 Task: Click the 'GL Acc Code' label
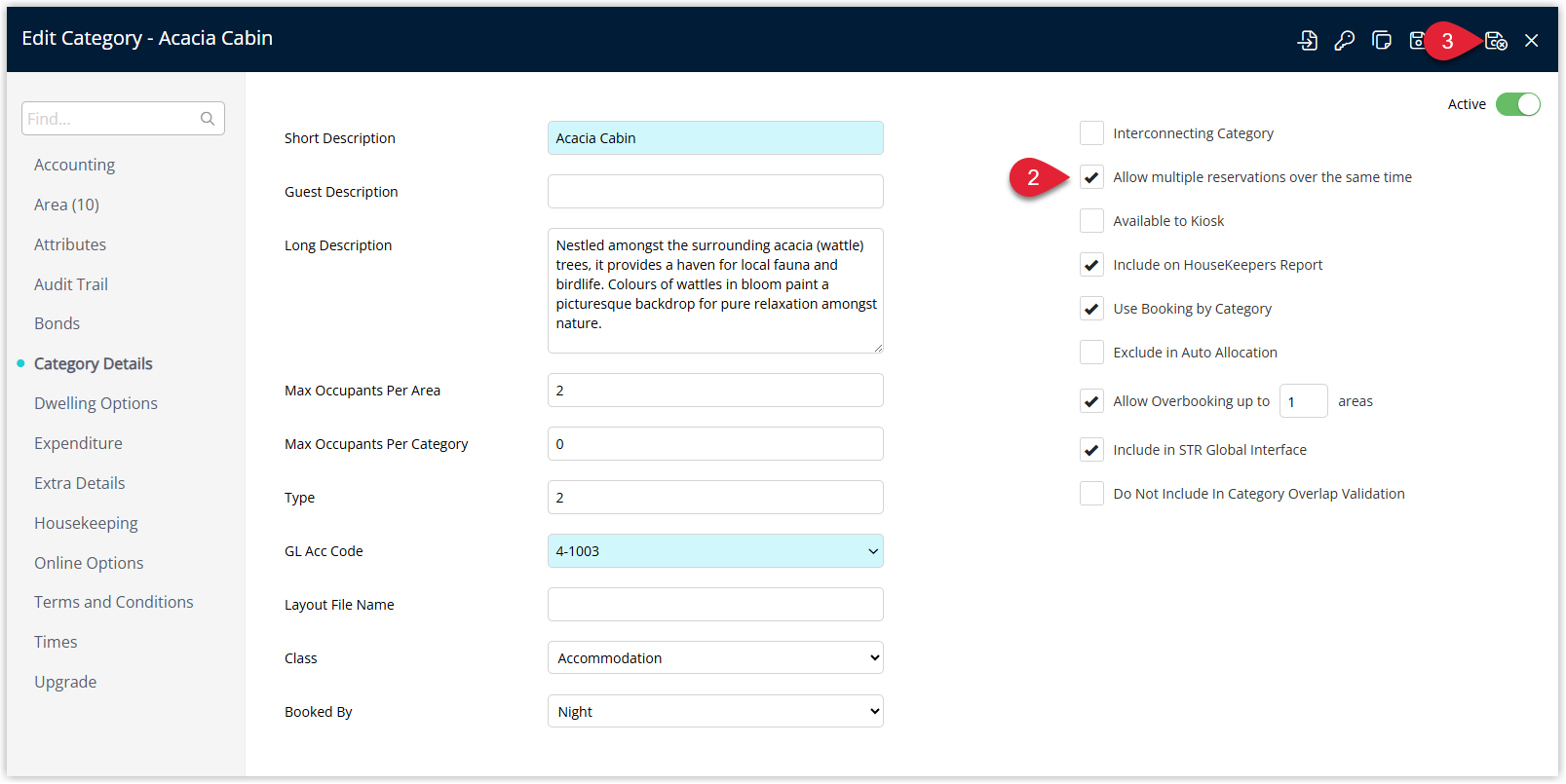click(324, 551)
